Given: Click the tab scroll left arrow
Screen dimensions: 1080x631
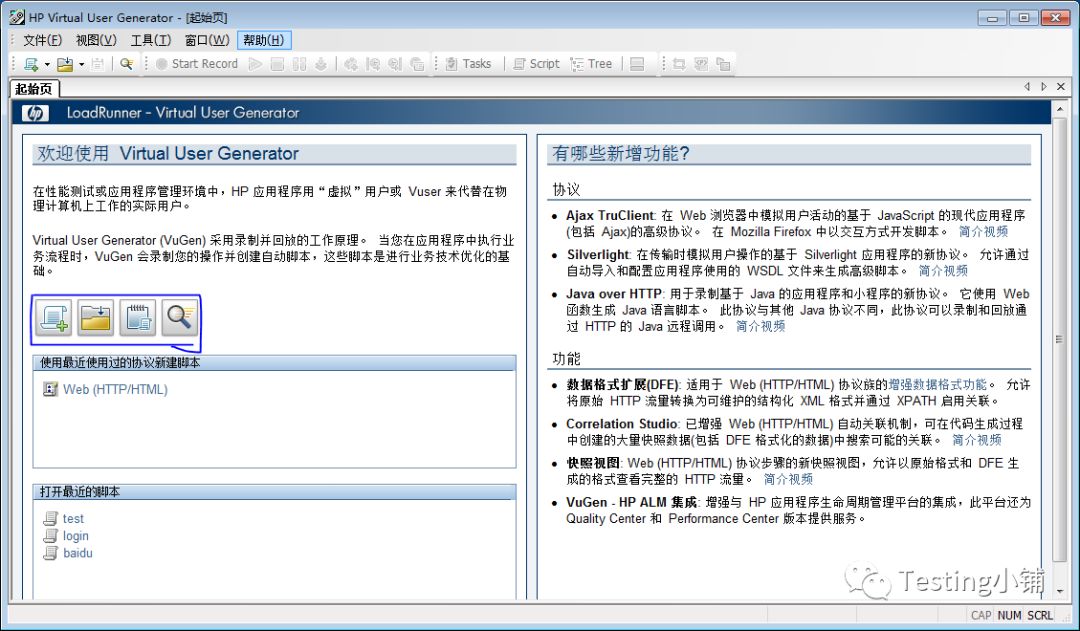Looking at the screenshot, I should tap(1027, 87).
